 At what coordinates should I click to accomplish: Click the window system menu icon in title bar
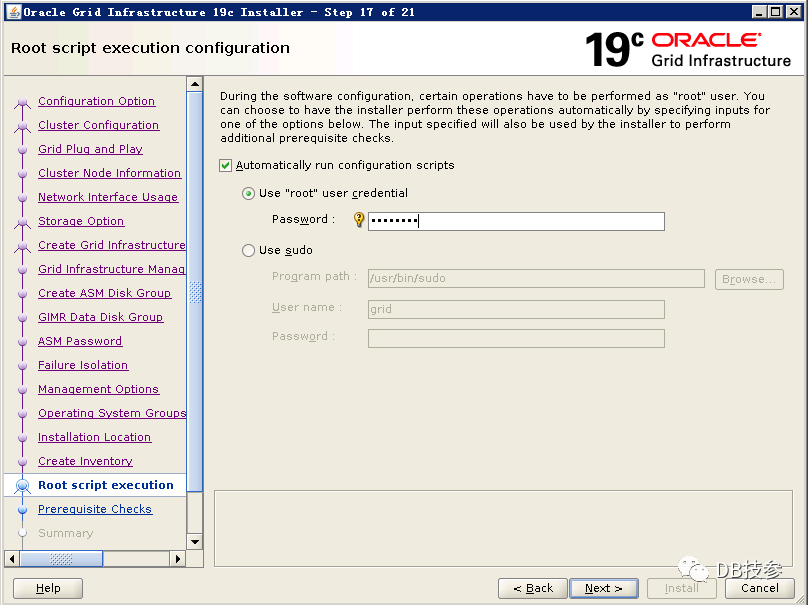tap(11, 12)
